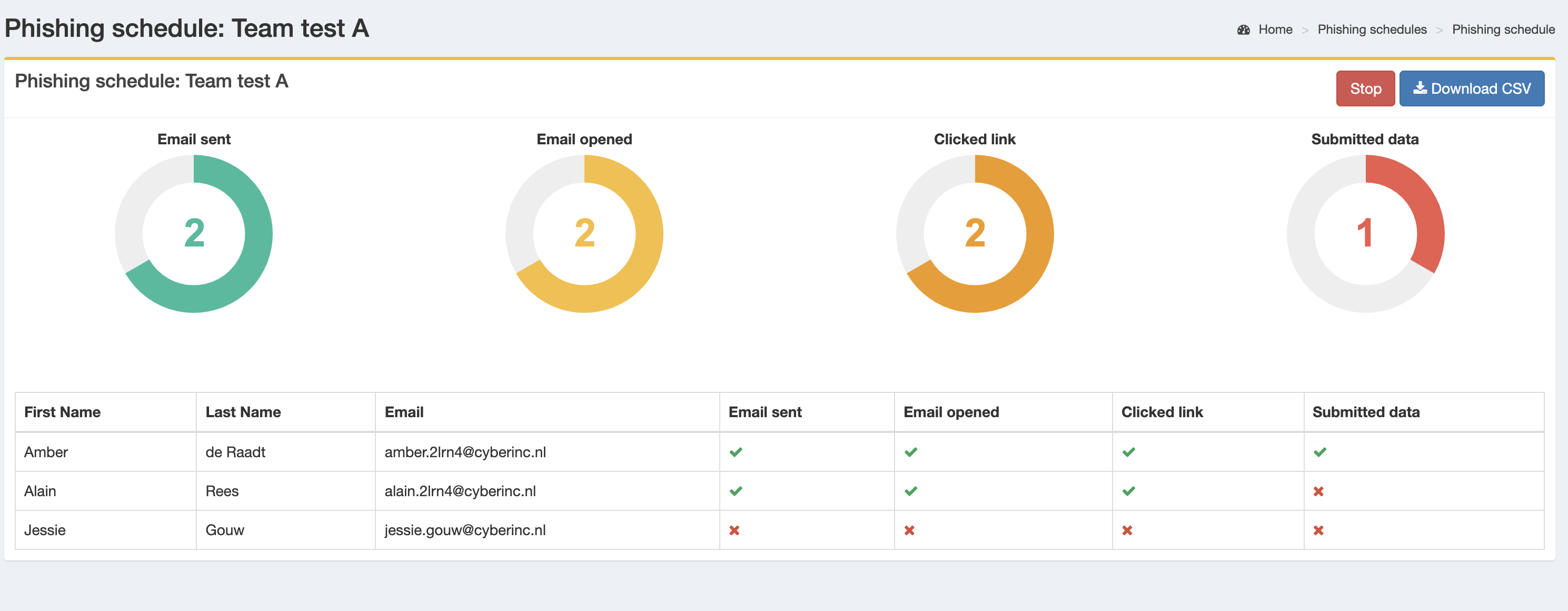The image size is (1568, 611).
Task: Open the Phishing schedules breadcrumb link
Action: tap(1373, 28)
